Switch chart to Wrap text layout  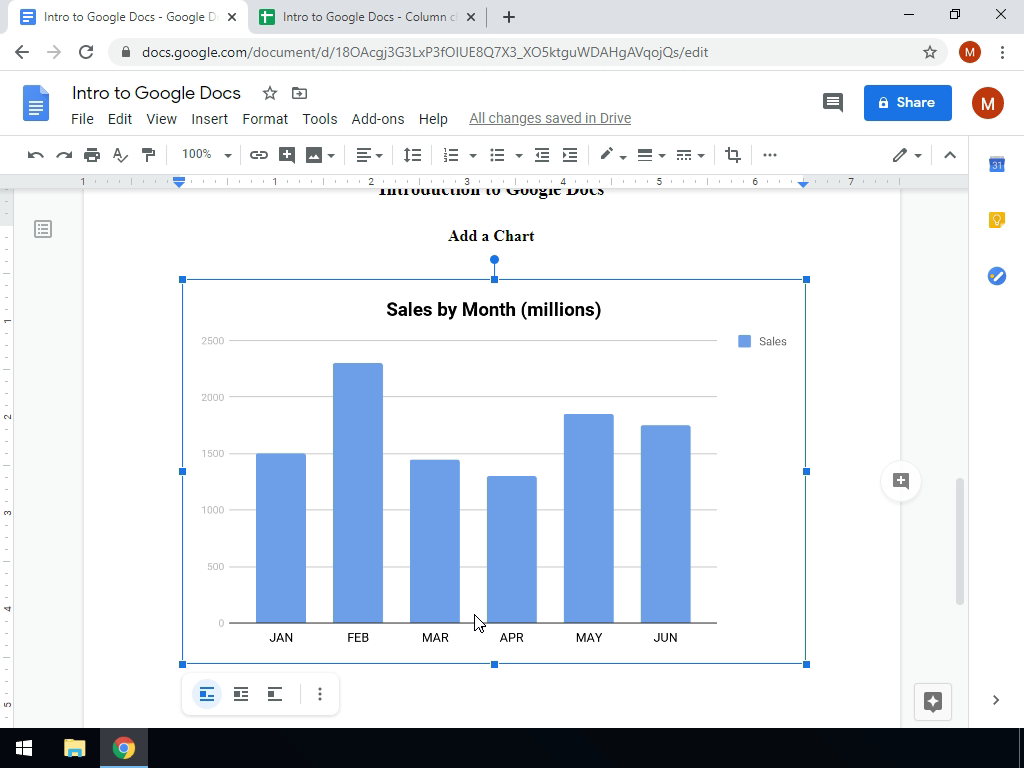241,694
